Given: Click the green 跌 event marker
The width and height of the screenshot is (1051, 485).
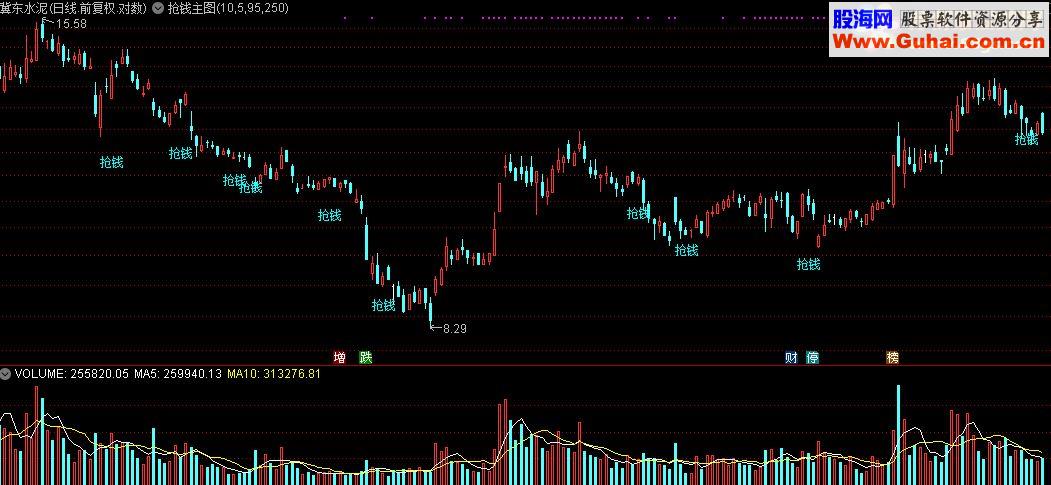Looking at the screenshot, I should coord(365,358).
